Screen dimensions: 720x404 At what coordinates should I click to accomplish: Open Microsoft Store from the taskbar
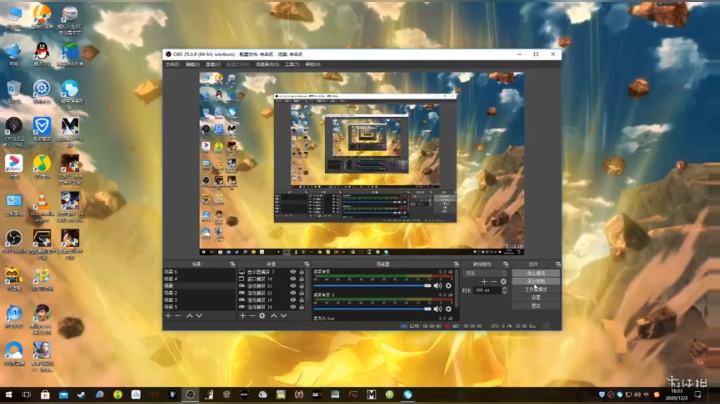(x=45, y=394)
